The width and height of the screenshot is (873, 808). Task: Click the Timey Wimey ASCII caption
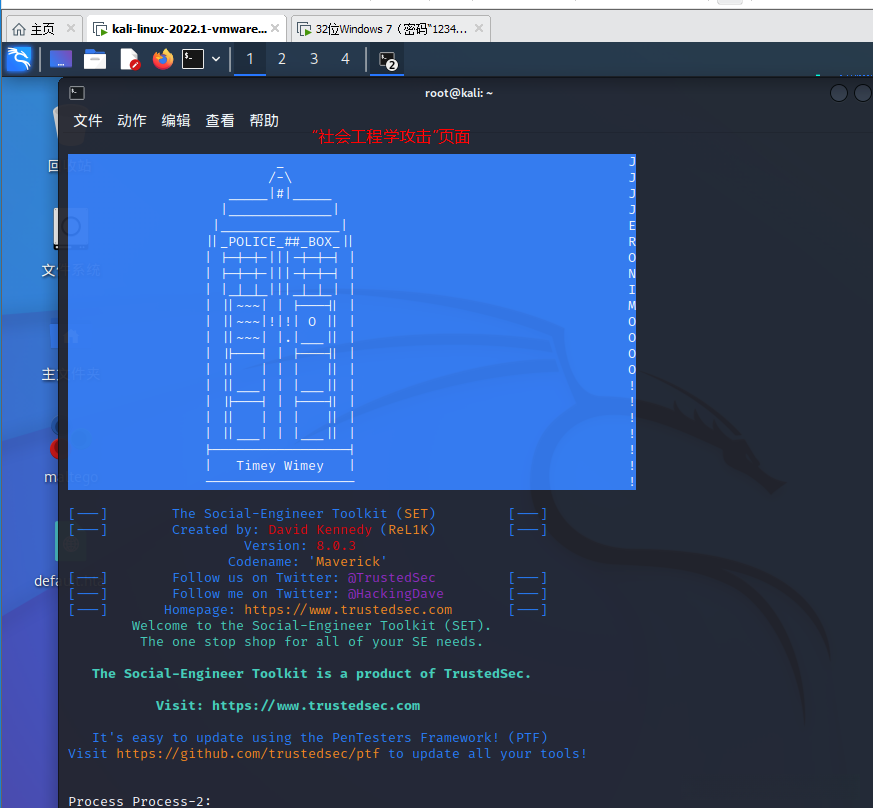tap(279, 466)
